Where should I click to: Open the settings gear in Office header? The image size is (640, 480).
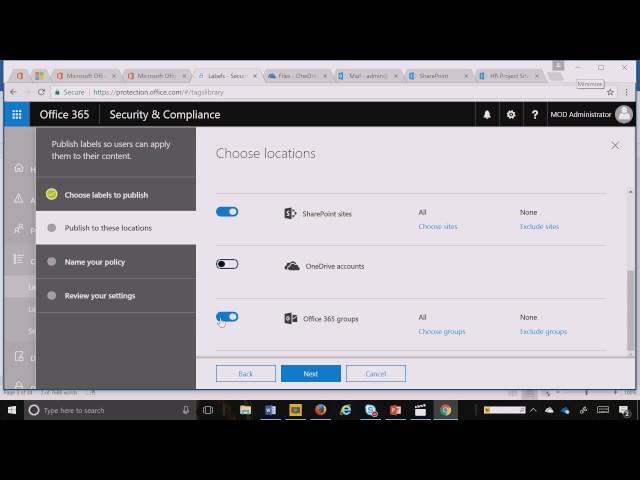click(x=511, y=115)
